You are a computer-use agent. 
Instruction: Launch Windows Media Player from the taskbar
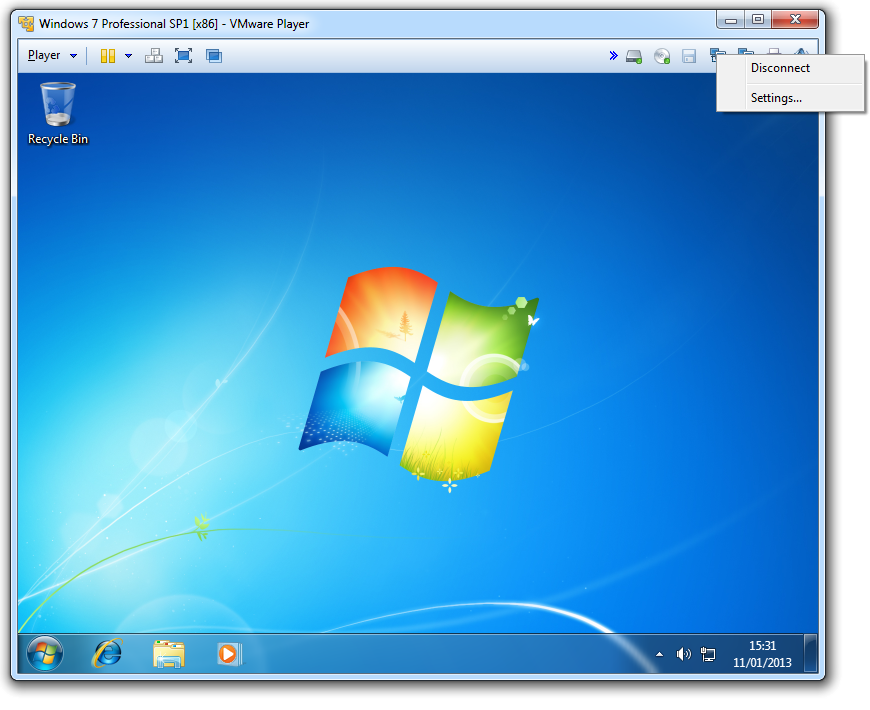[229, 654]
